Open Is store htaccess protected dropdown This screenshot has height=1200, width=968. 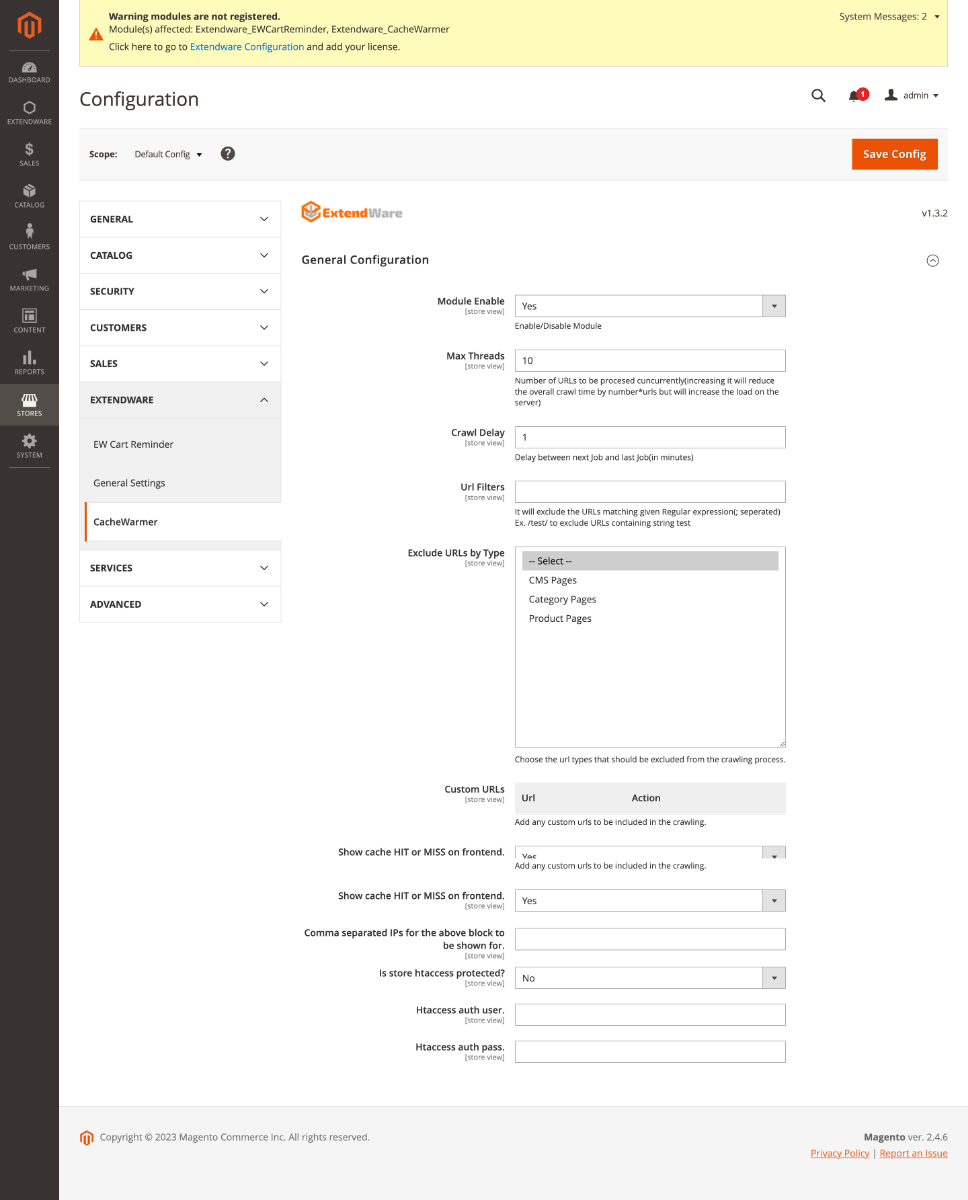pyautogui.click(x=650, y=978)
